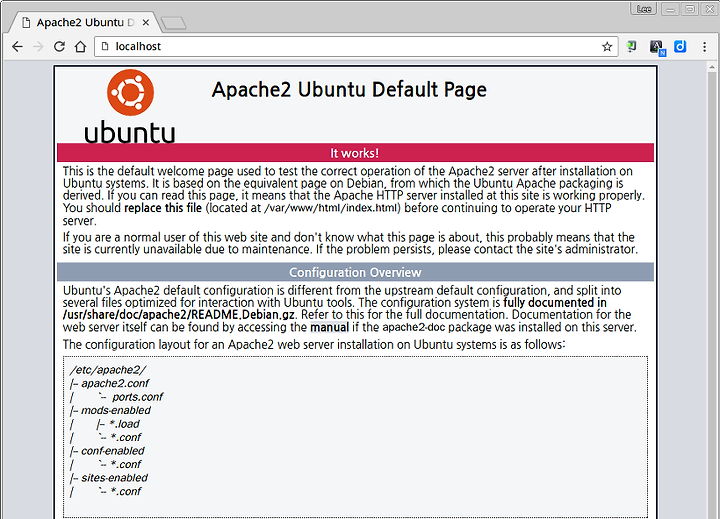Image resolution: width=720 pixels, height=519 pixels.
Task: Close the Apache2 Ubuntu tab
Action: [146, 23]
